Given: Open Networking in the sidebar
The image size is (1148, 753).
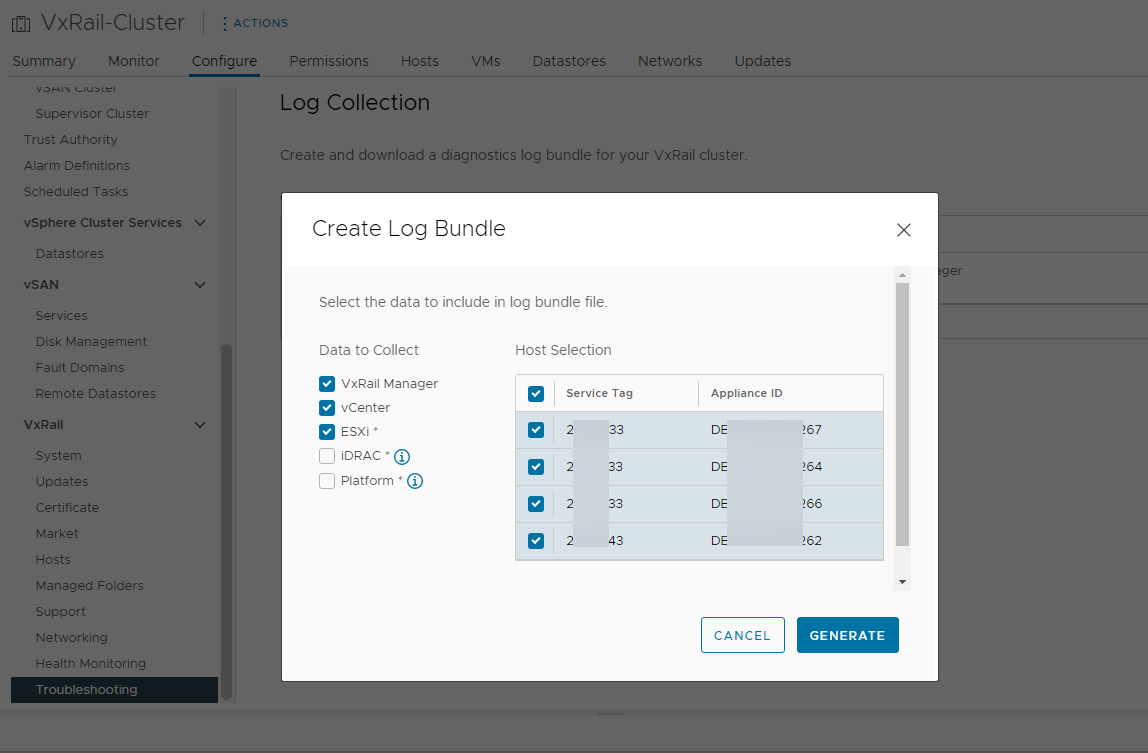Looking at the screenshot, I should (x=71, y=637).
